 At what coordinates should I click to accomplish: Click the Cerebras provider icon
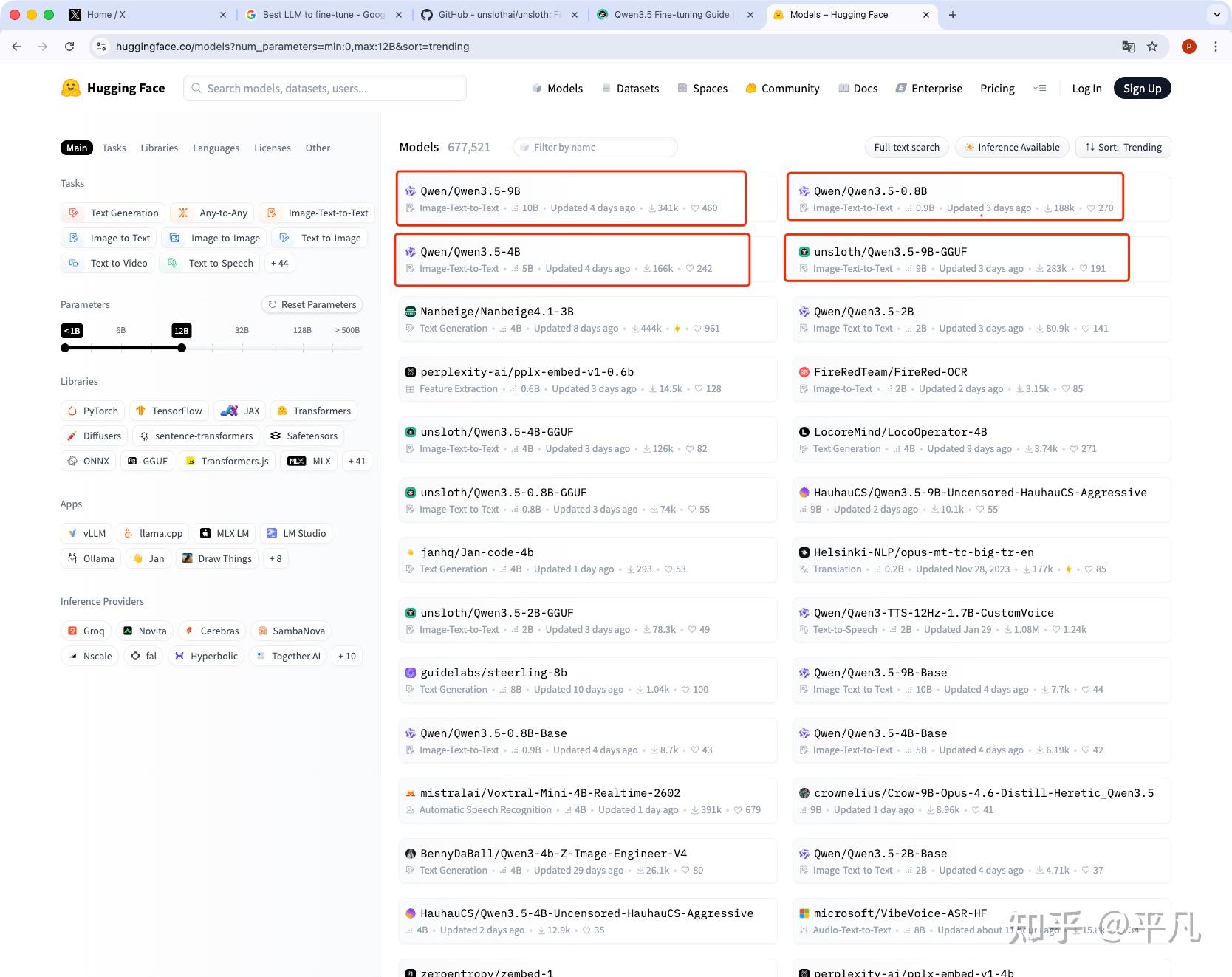[x=190, y=631]
